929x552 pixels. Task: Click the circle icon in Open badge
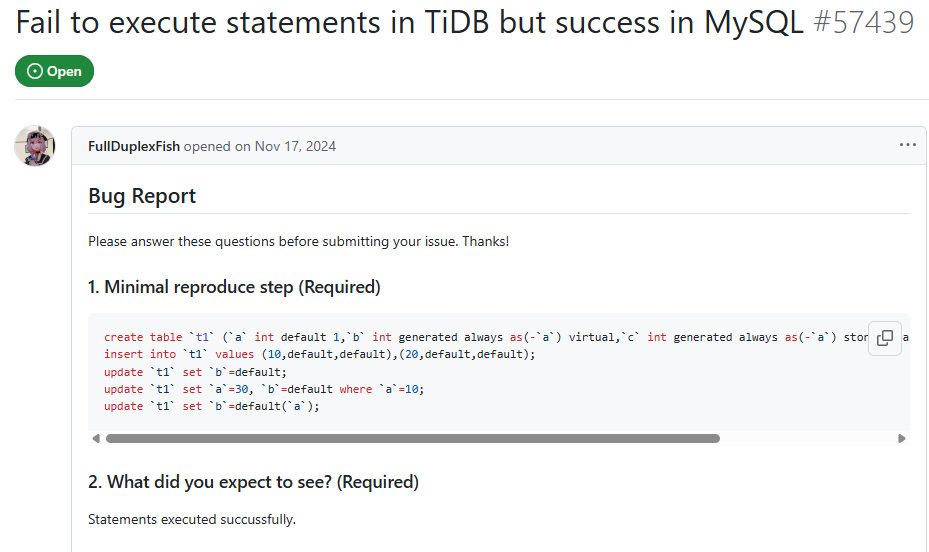coord(35,72)
